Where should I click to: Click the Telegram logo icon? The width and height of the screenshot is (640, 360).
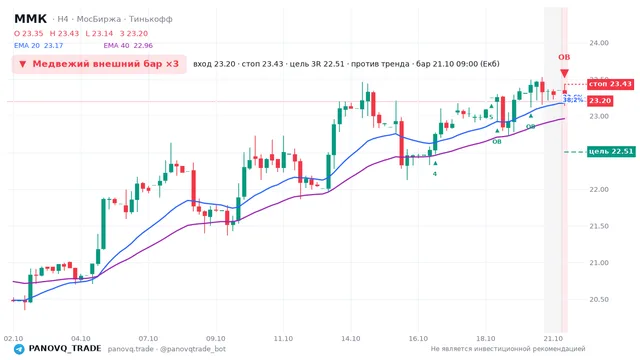[19, 349]
